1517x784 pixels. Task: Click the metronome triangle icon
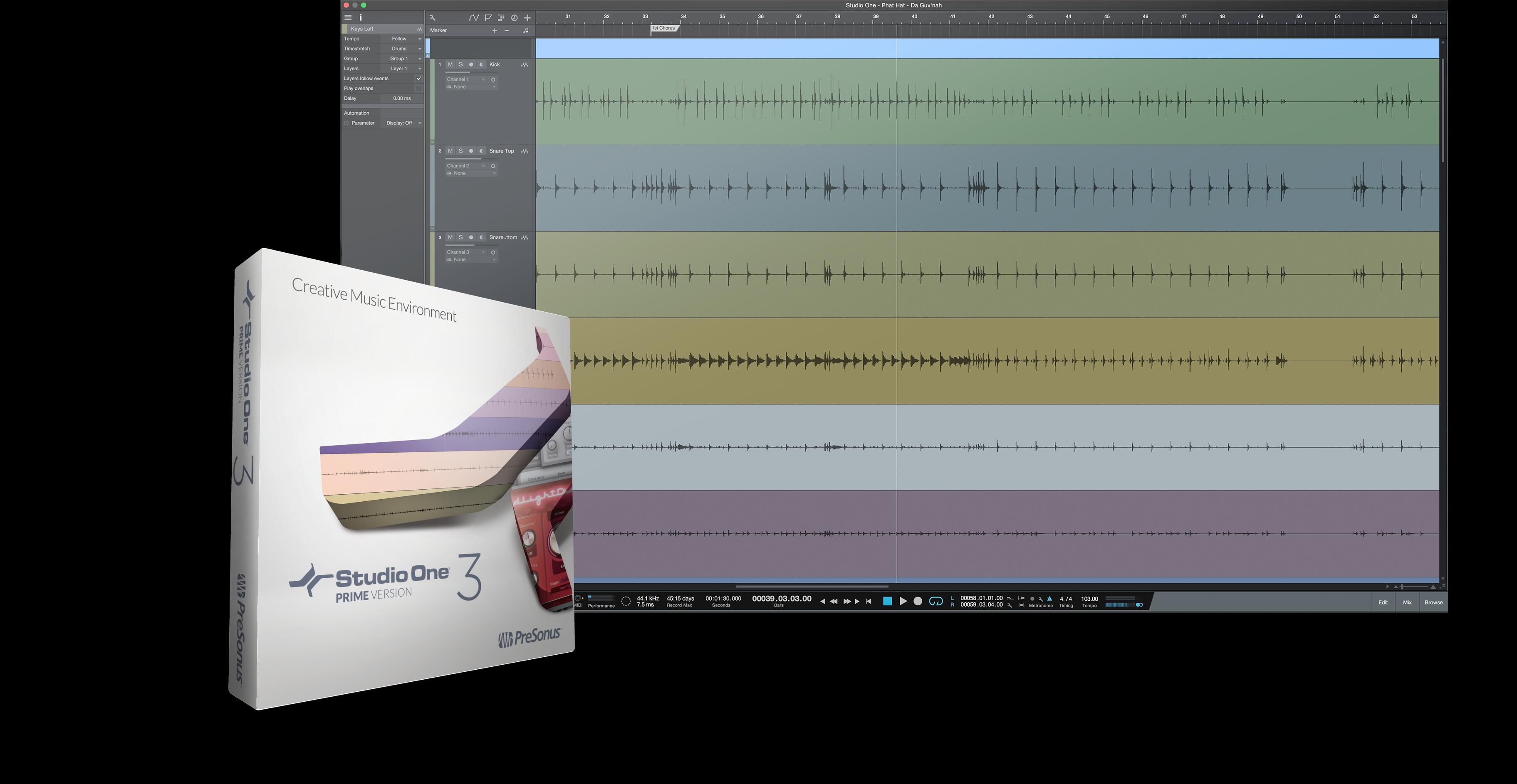click(x=1049, y=599)
